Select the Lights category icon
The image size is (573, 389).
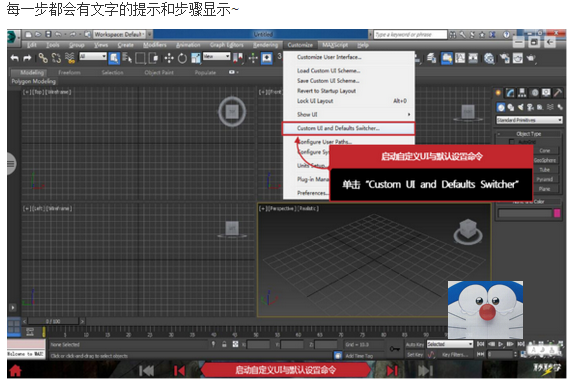point(521,107)
